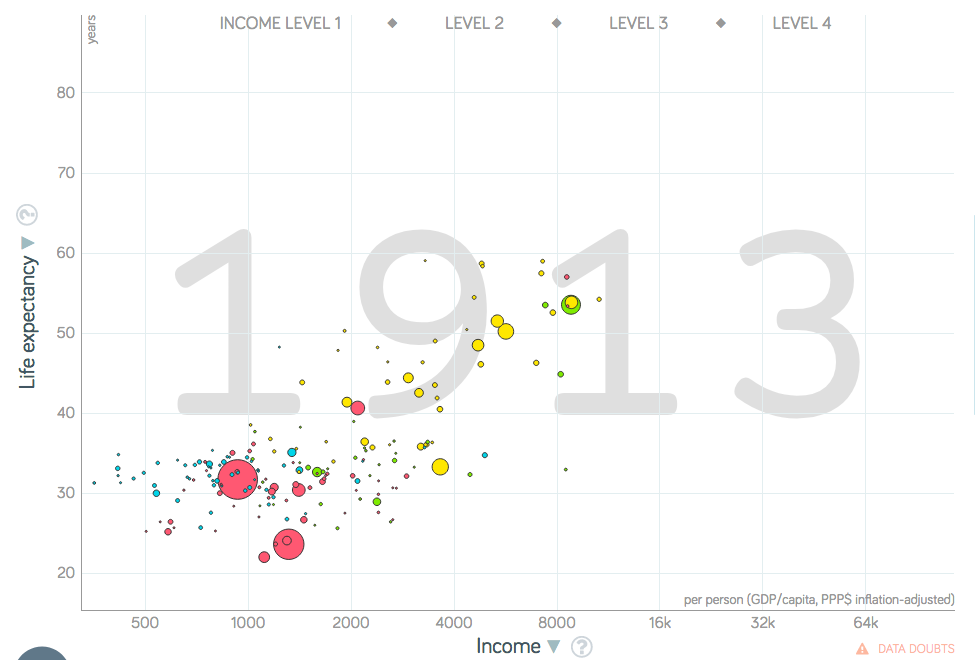975x660 pixels.
Task: Select the large red bubble near life expectancy 24
Action: [x=288, y=544]
